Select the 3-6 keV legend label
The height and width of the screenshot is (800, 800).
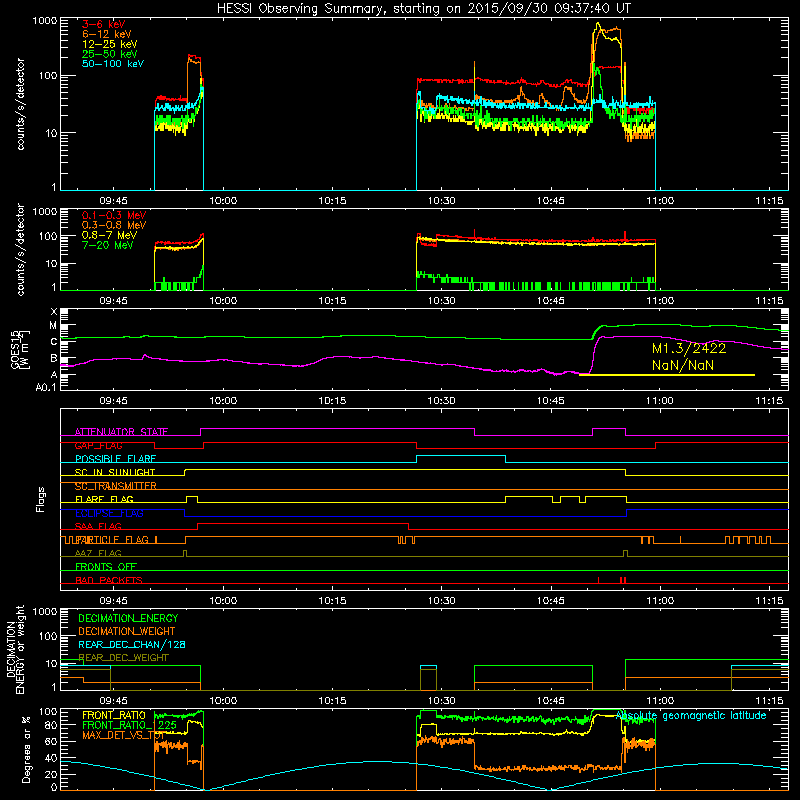(103, 24)
